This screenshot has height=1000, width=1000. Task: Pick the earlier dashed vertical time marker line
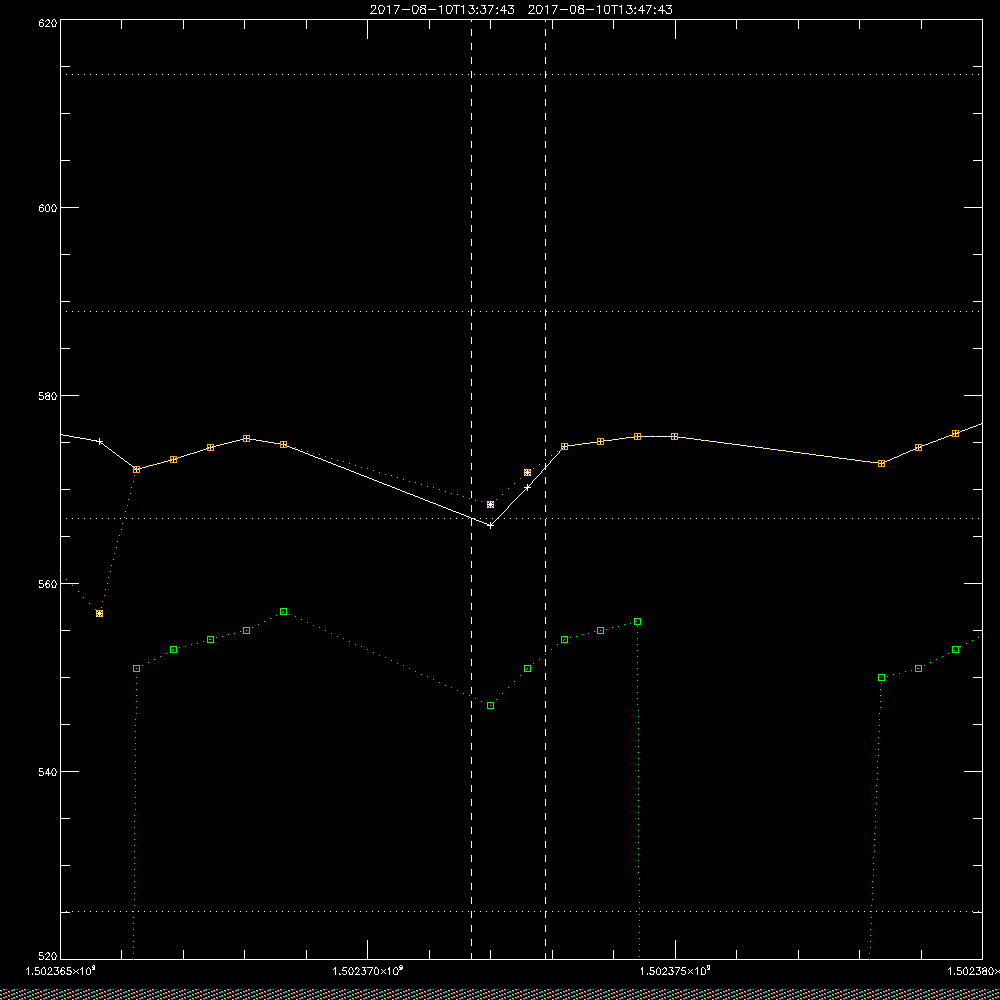[x=471, y=489]
